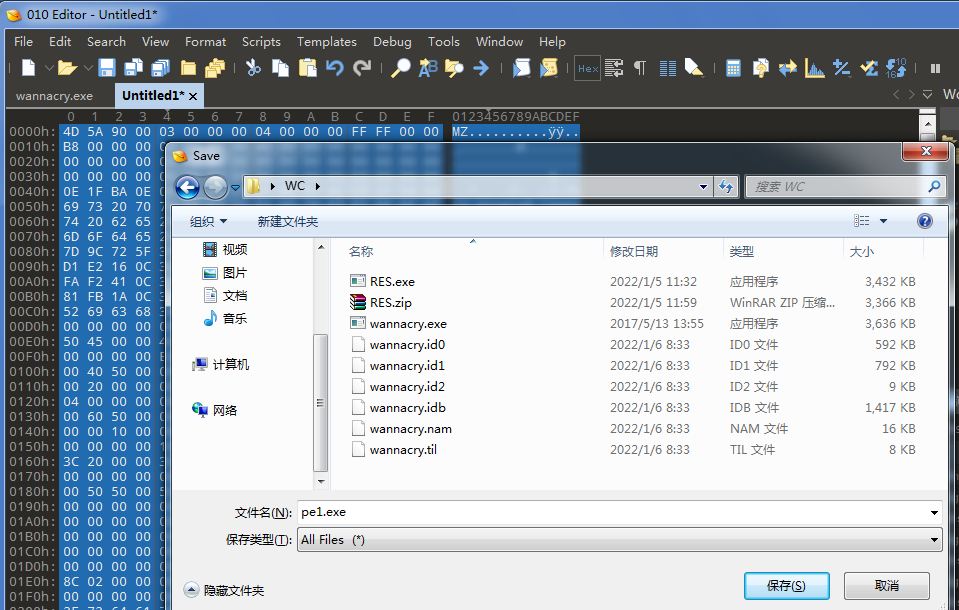Screen dimensions: 959x610
Task: Close the Untitled1* tab
Action: point(193,97)
